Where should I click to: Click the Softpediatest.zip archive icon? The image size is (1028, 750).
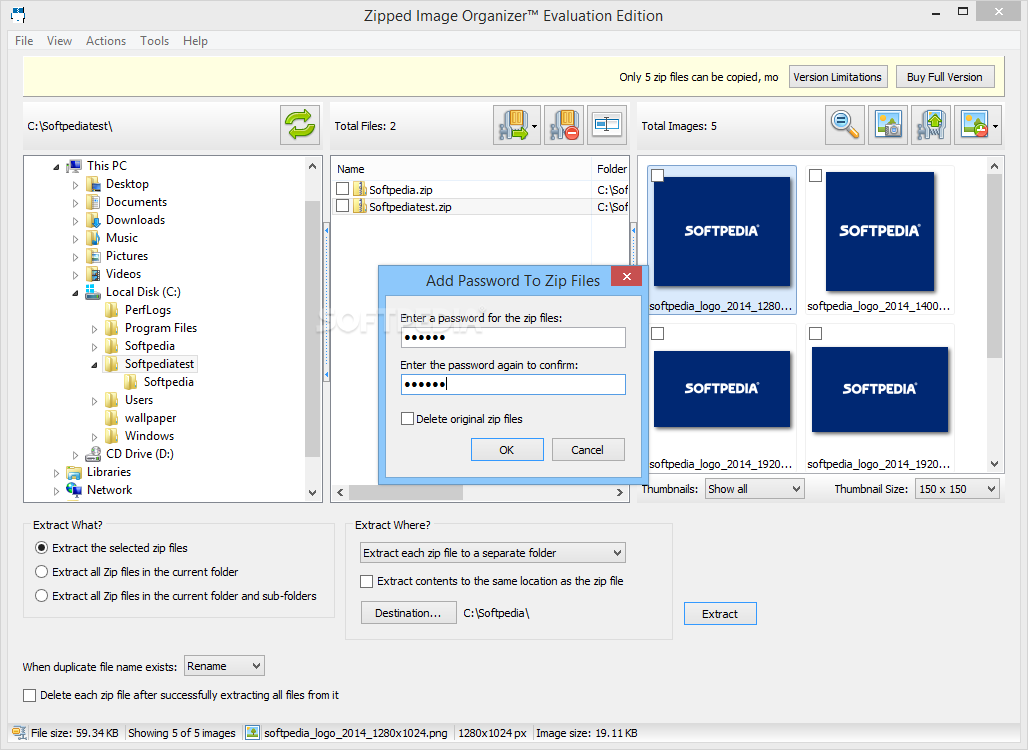click(x=359, y=207)
